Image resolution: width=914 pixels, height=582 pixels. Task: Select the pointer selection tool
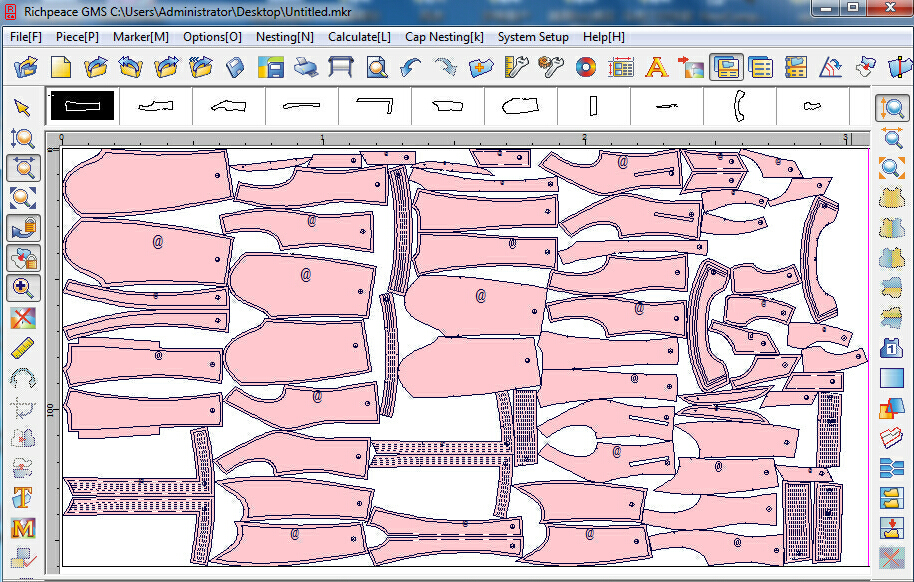coord(23,108)
